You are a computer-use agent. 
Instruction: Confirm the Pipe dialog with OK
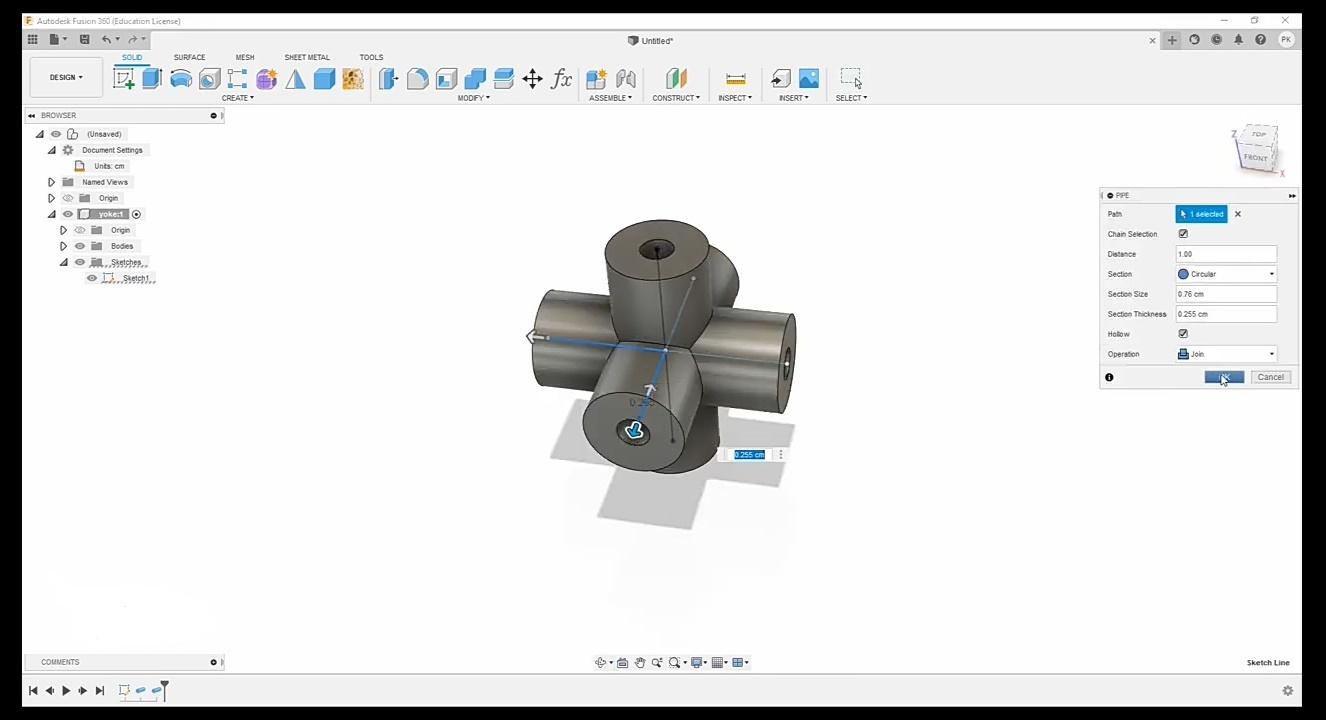coord(1224,377)
